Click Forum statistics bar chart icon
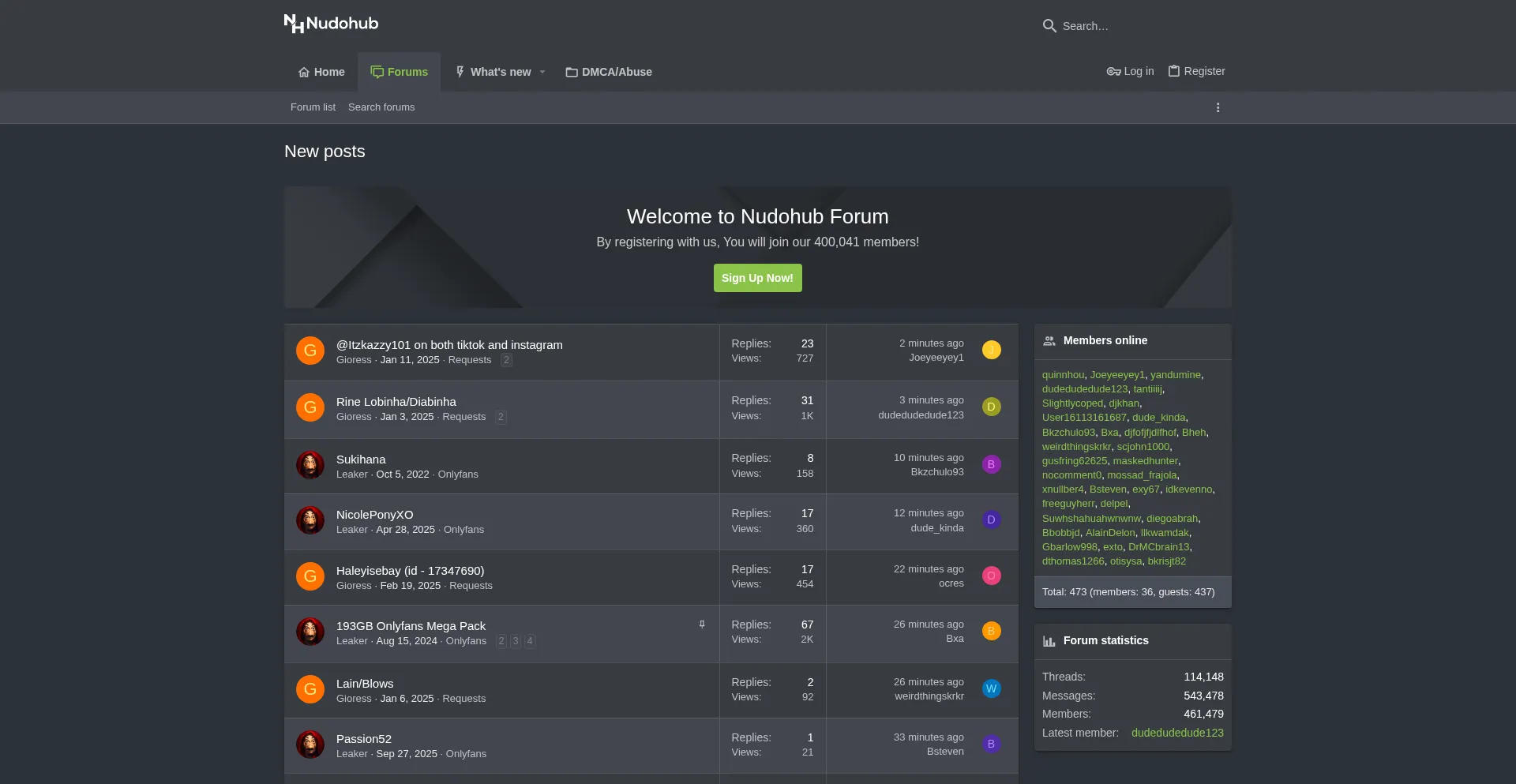This screenshot has width=1516, height=784. click(x=1049, y=641)
